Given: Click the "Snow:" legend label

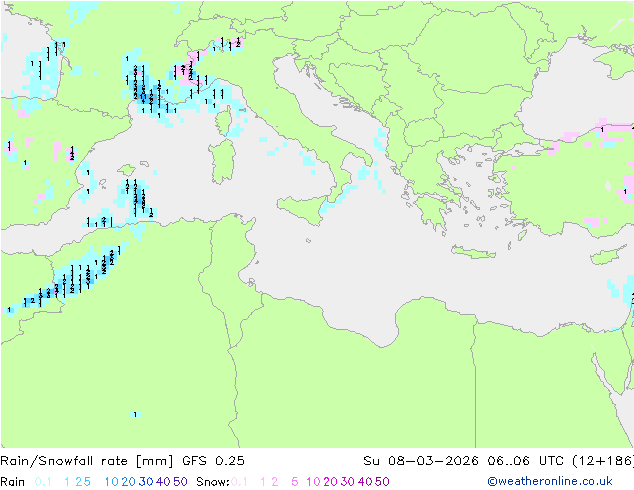Looking at the screenshot, I should point(213,482).
